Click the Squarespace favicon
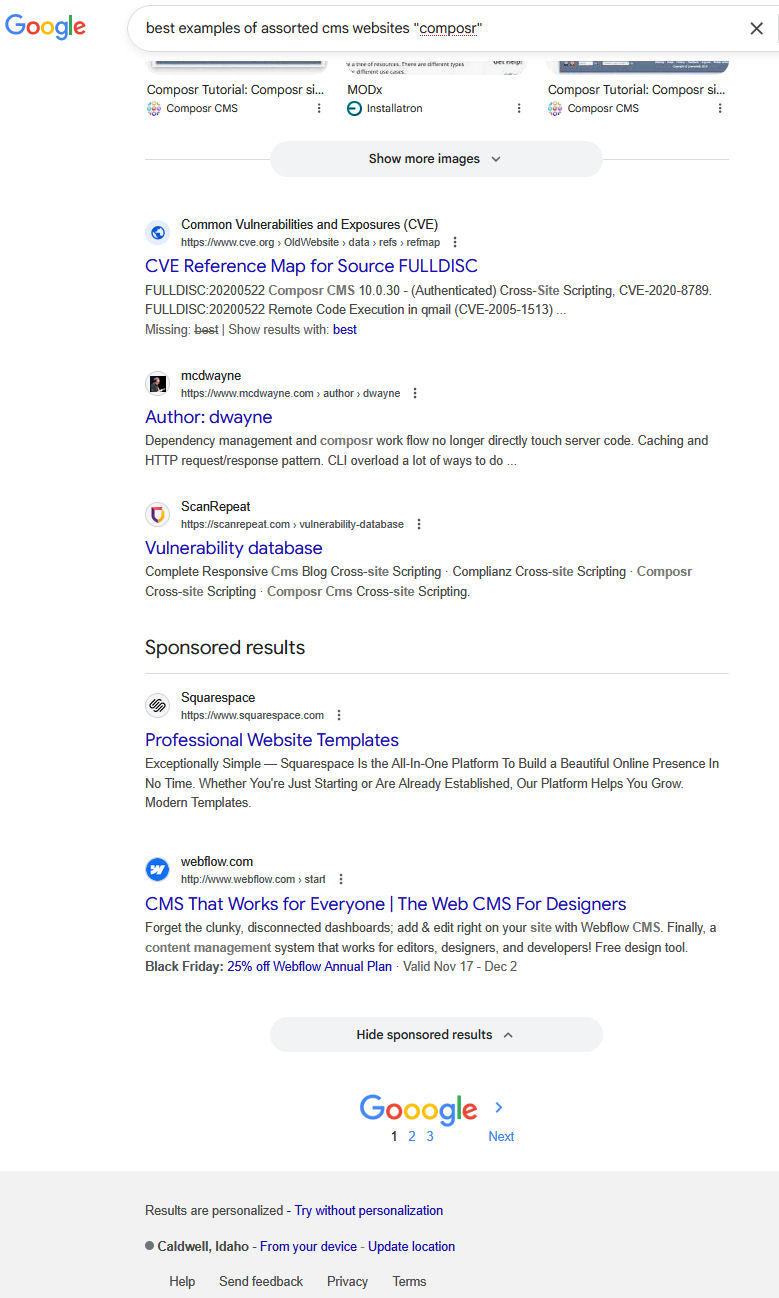The width and height of the screenshot is (779, 1298). click(x=157, y=705)
